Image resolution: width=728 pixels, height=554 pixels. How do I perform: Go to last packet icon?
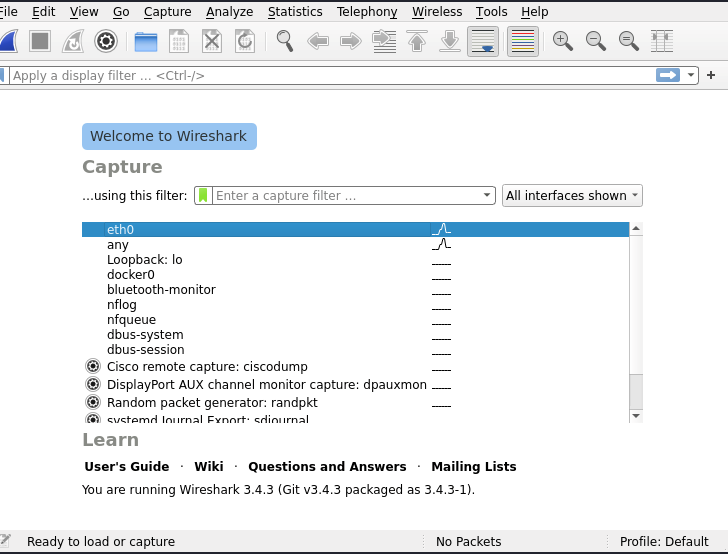(x=450, y=41)
